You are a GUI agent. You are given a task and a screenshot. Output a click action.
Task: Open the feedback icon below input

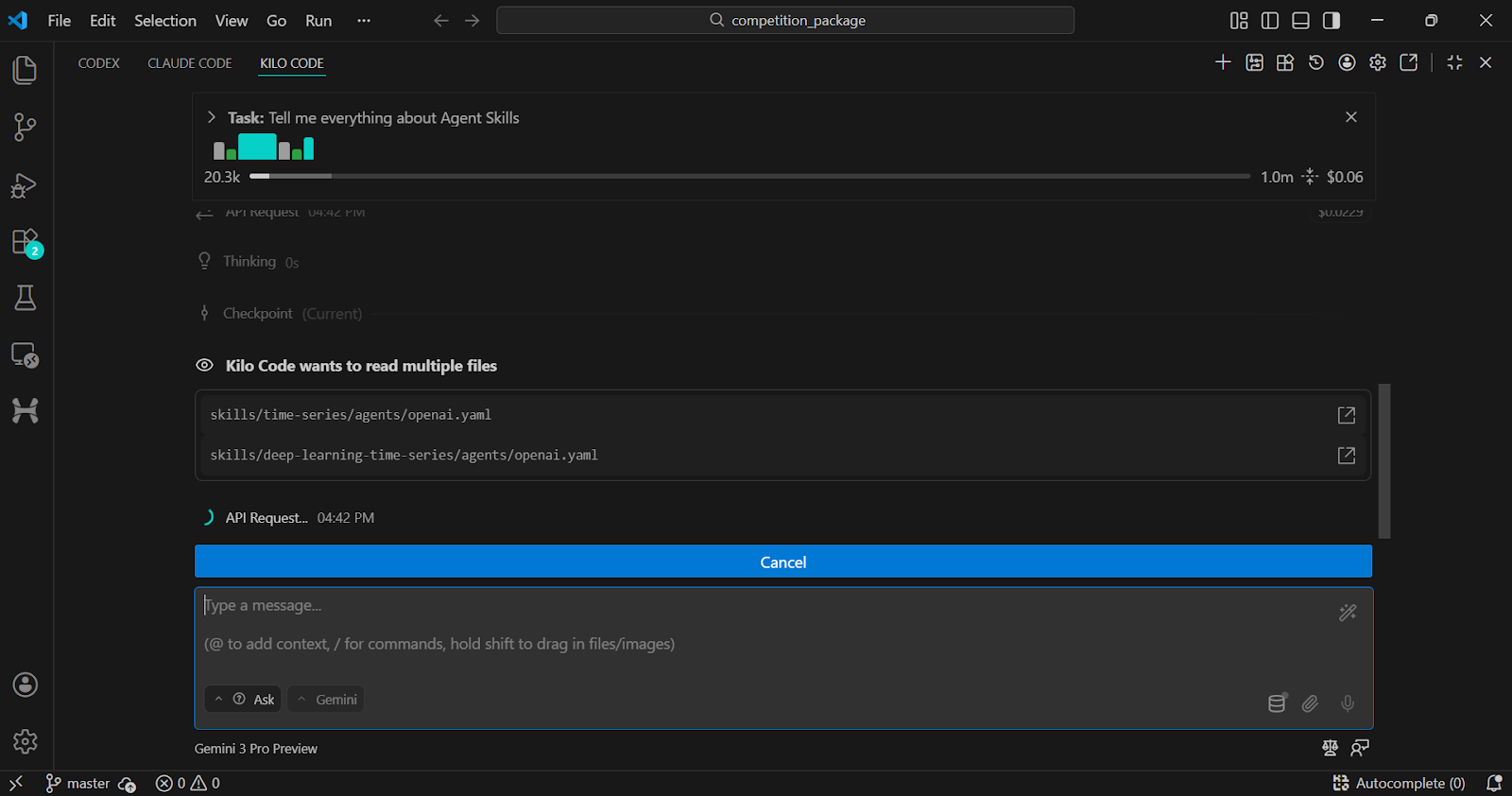tap(1360, 748)
